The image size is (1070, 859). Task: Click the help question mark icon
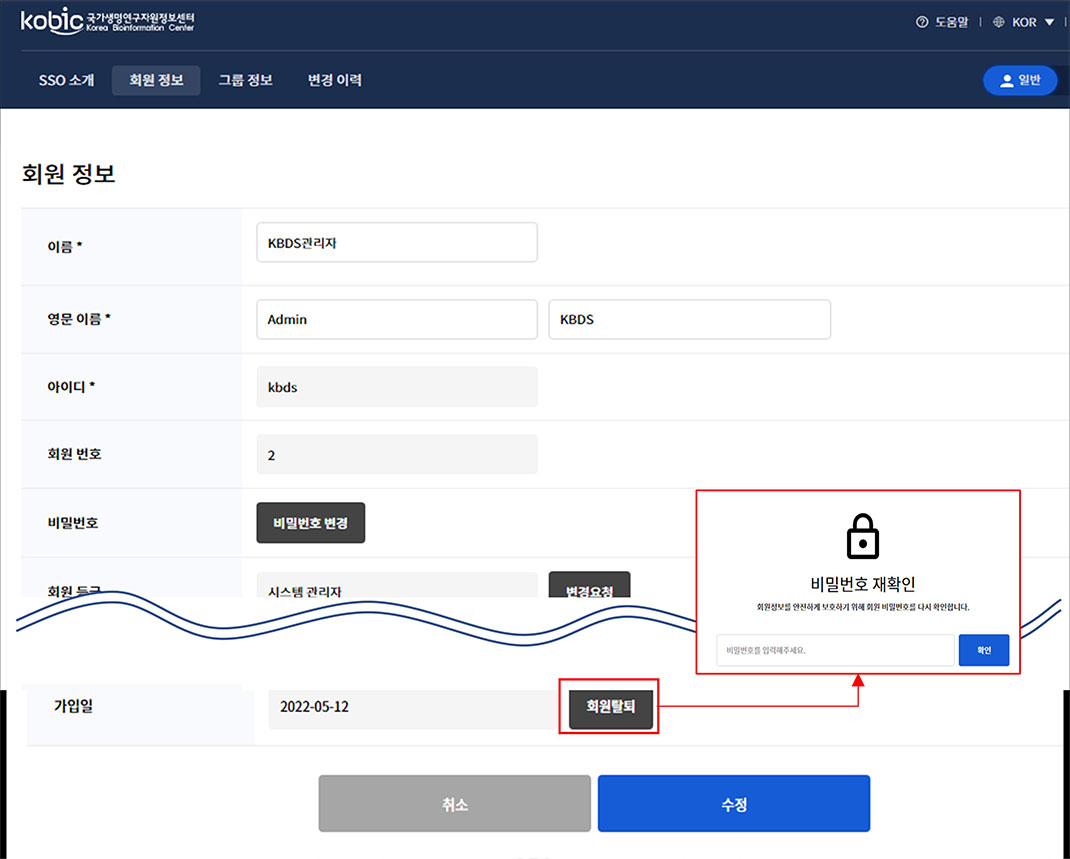point(922,22)
